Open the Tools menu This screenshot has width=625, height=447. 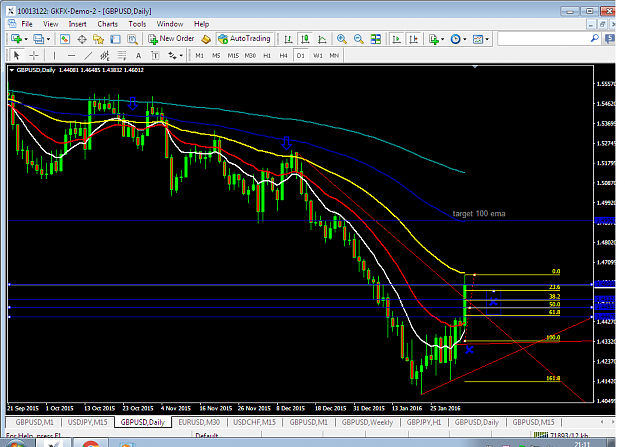click(137, 24)
